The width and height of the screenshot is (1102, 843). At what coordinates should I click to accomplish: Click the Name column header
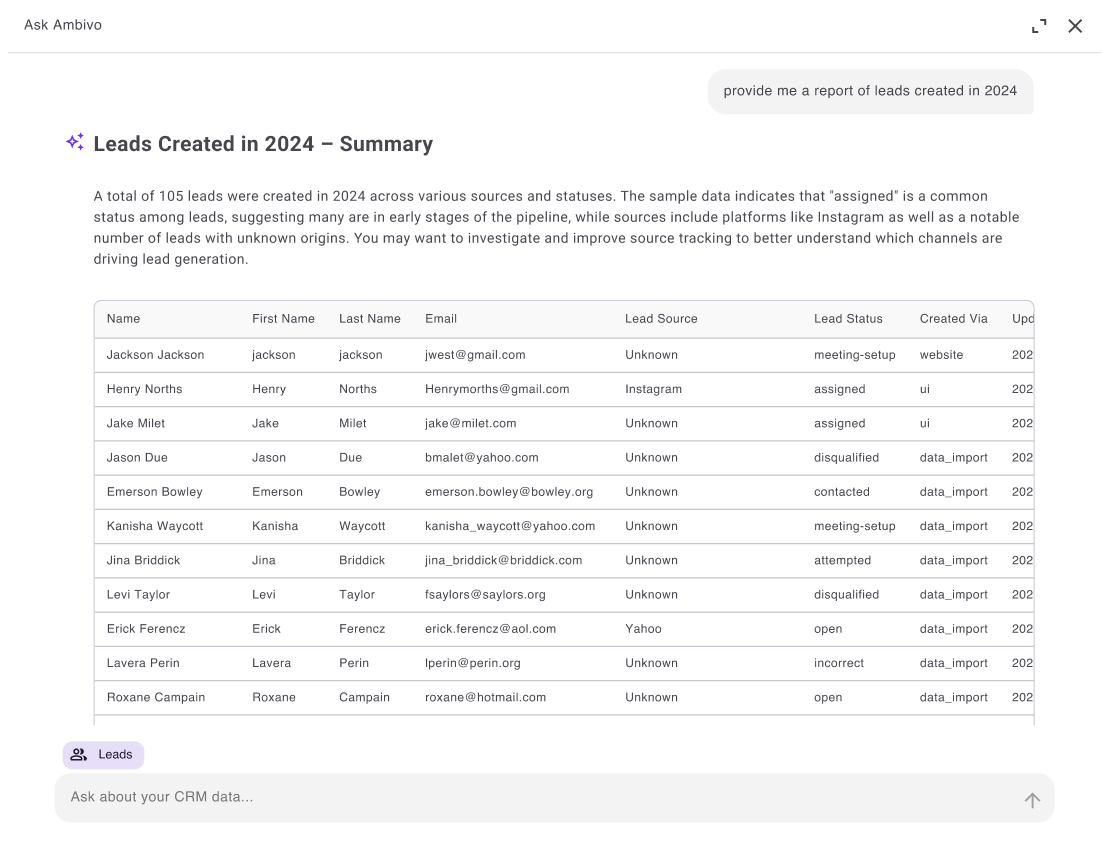point(124,318)
